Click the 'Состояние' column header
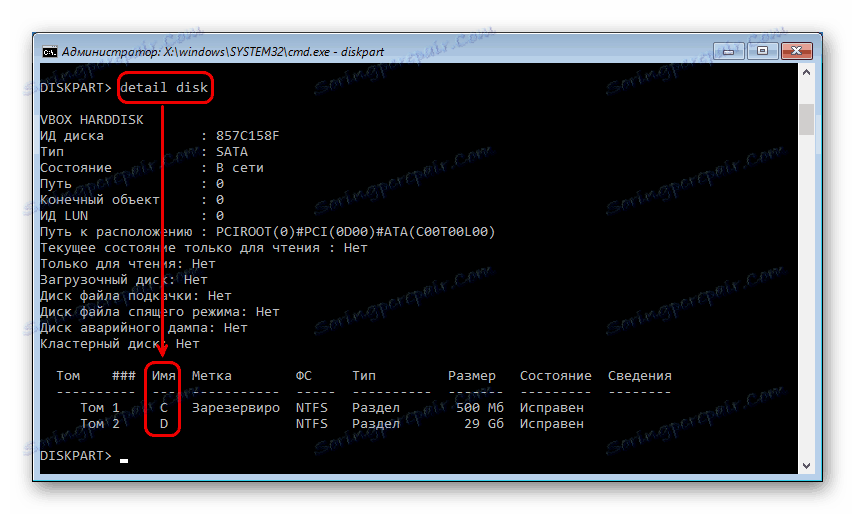 pos(556,376)
